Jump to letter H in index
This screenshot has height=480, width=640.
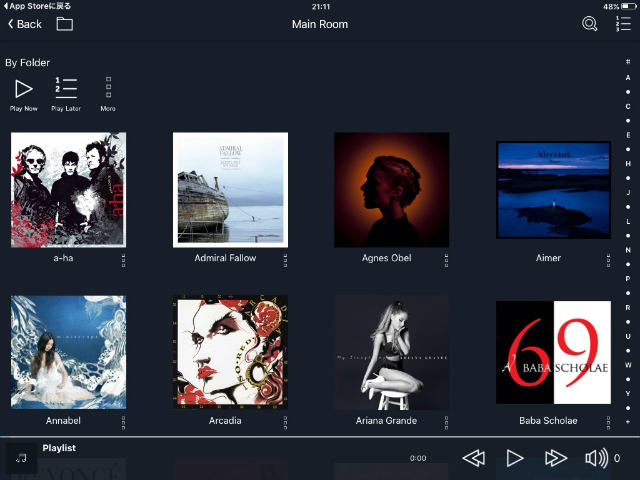(x=628, y=163)
